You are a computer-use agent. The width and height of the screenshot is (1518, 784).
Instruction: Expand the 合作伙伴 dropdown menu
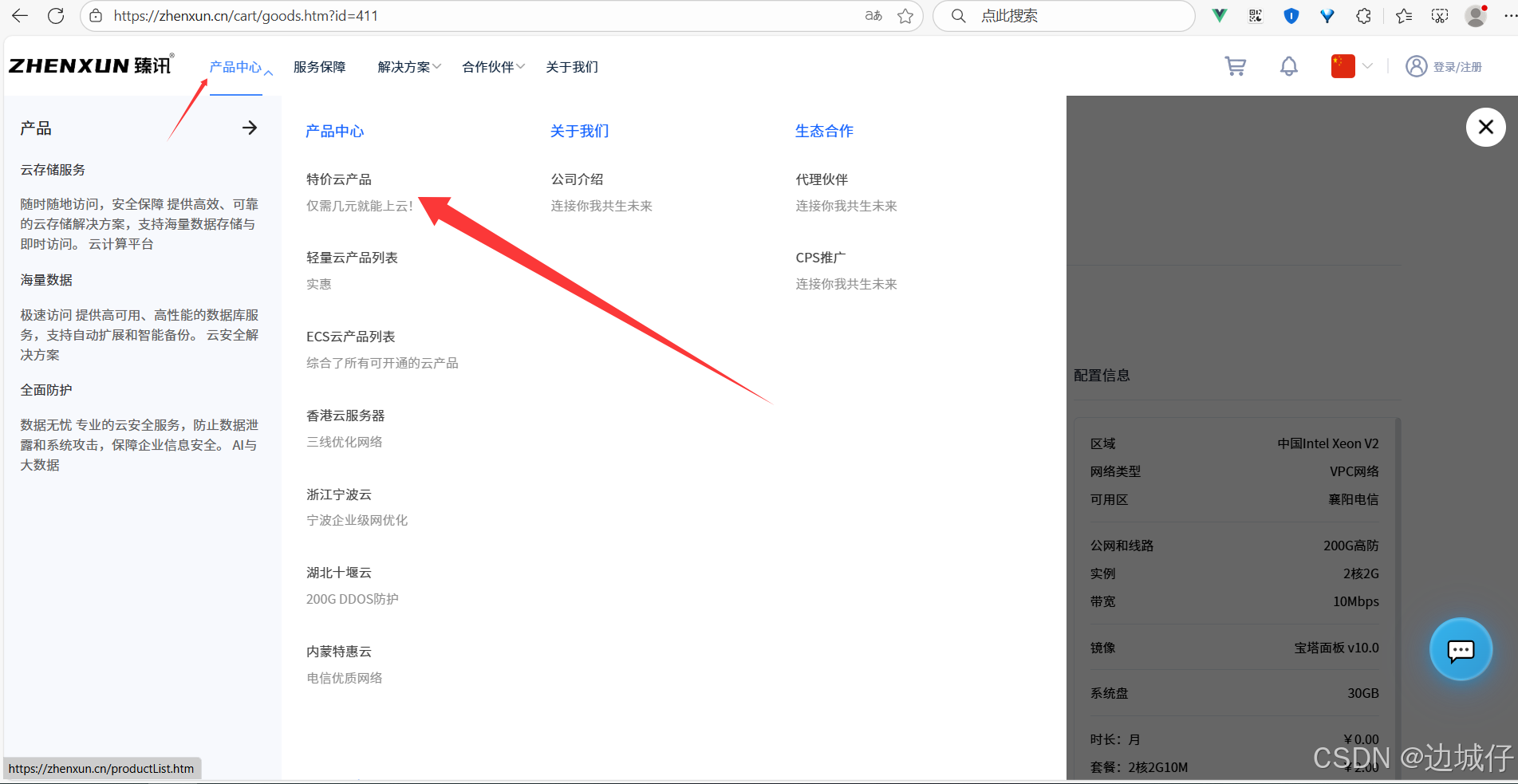tap(487, 67)
